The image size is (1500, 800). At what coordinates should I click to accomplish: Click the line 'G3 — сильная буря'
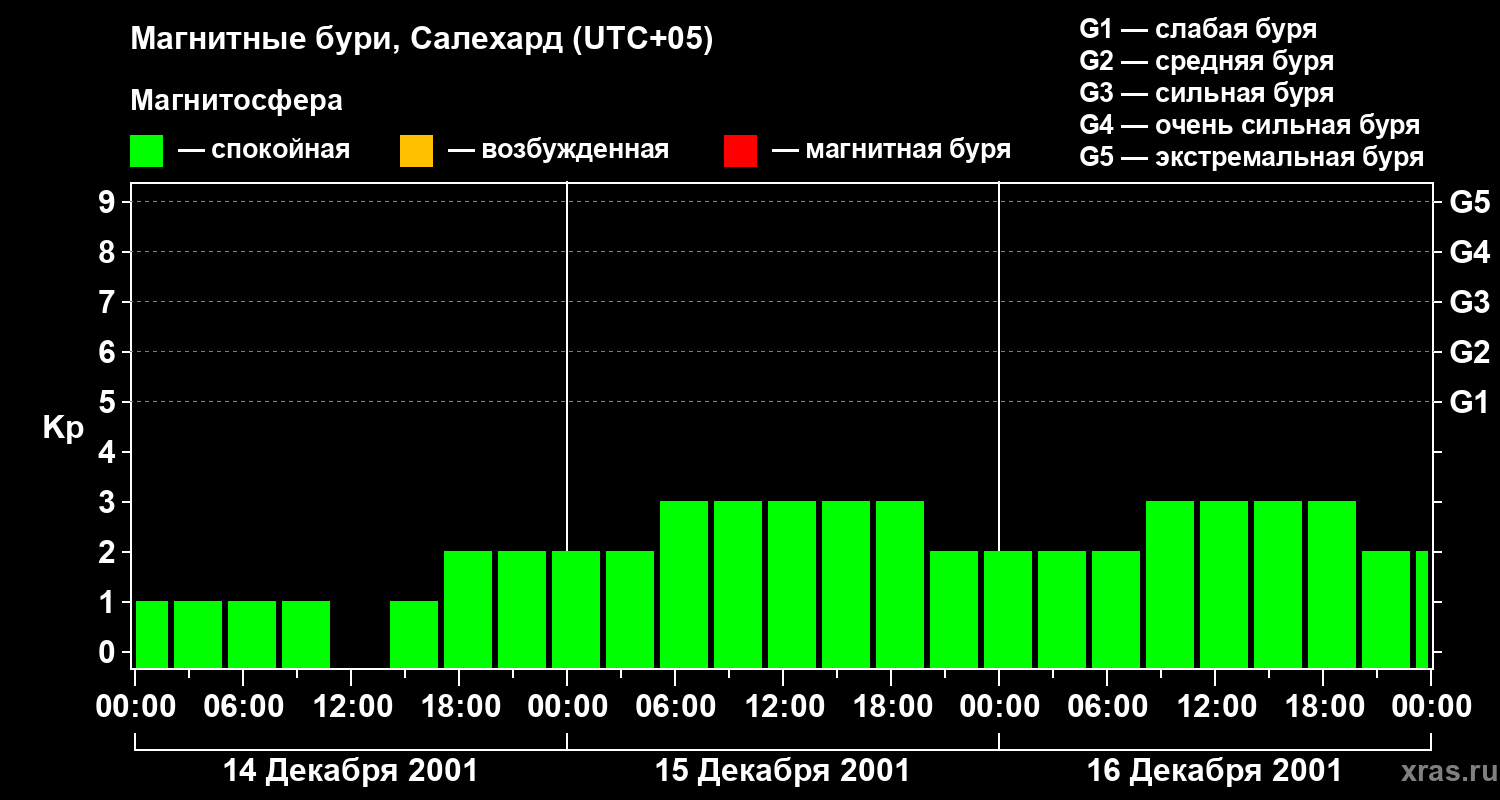[x=1207, y=93]
